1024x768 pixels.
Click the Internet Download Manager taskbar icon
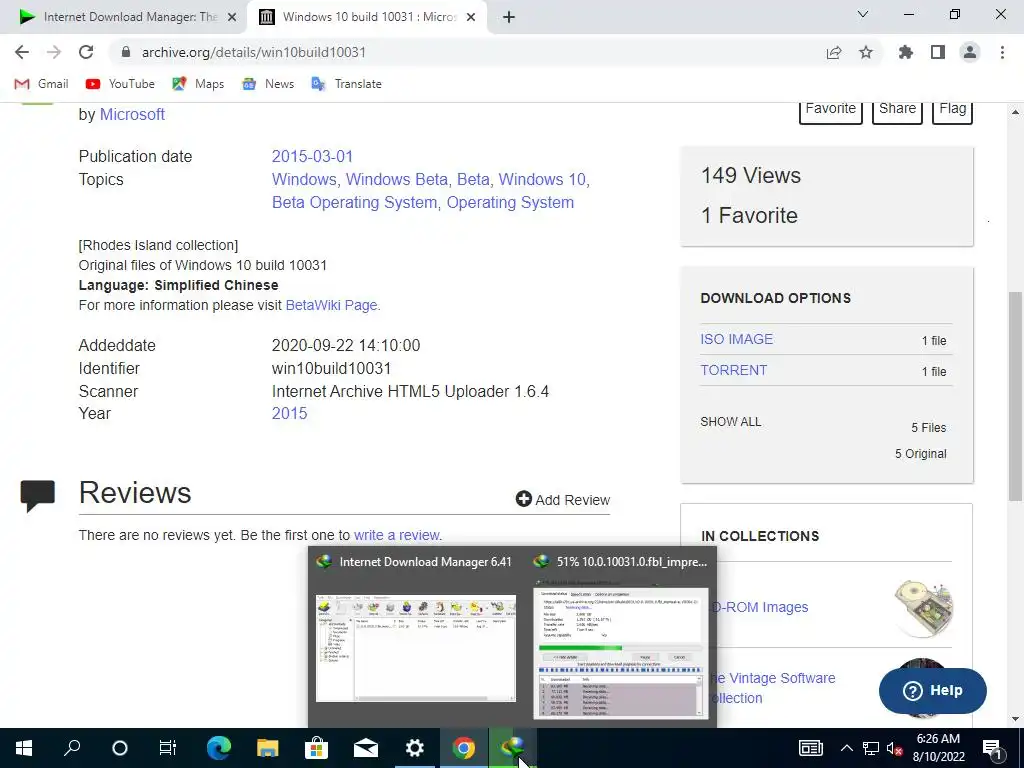[x=513, y=748]
